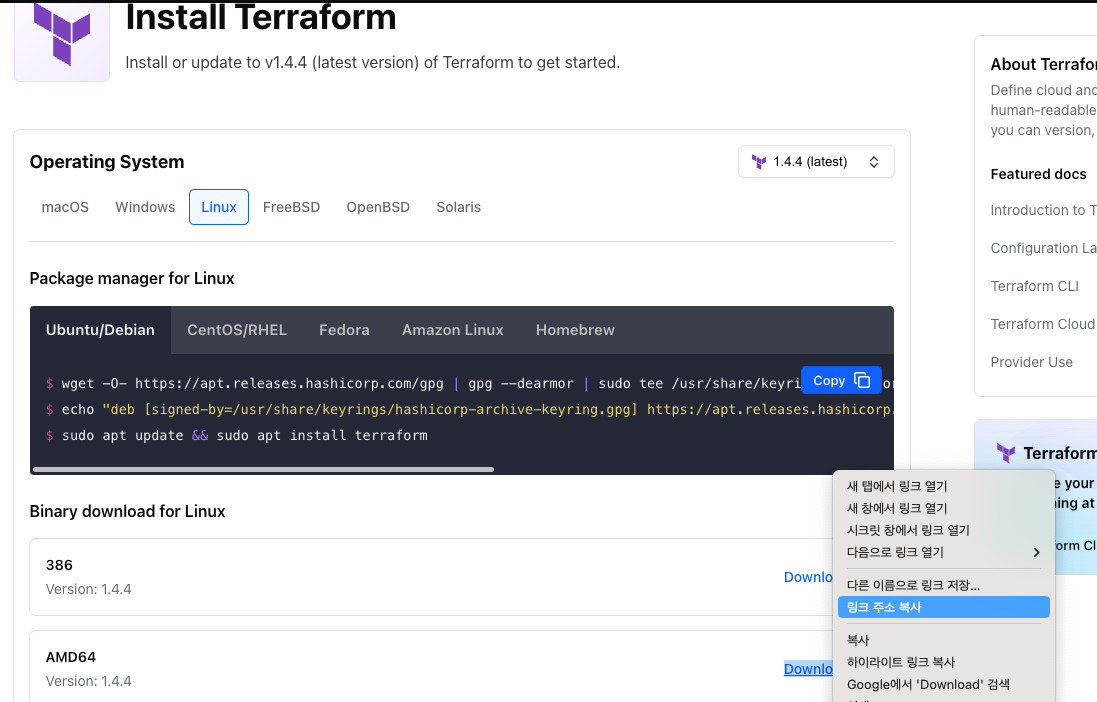Click the 'Operating System' section heading
The height and width of the screenshot is (702, 1097).
107,162
